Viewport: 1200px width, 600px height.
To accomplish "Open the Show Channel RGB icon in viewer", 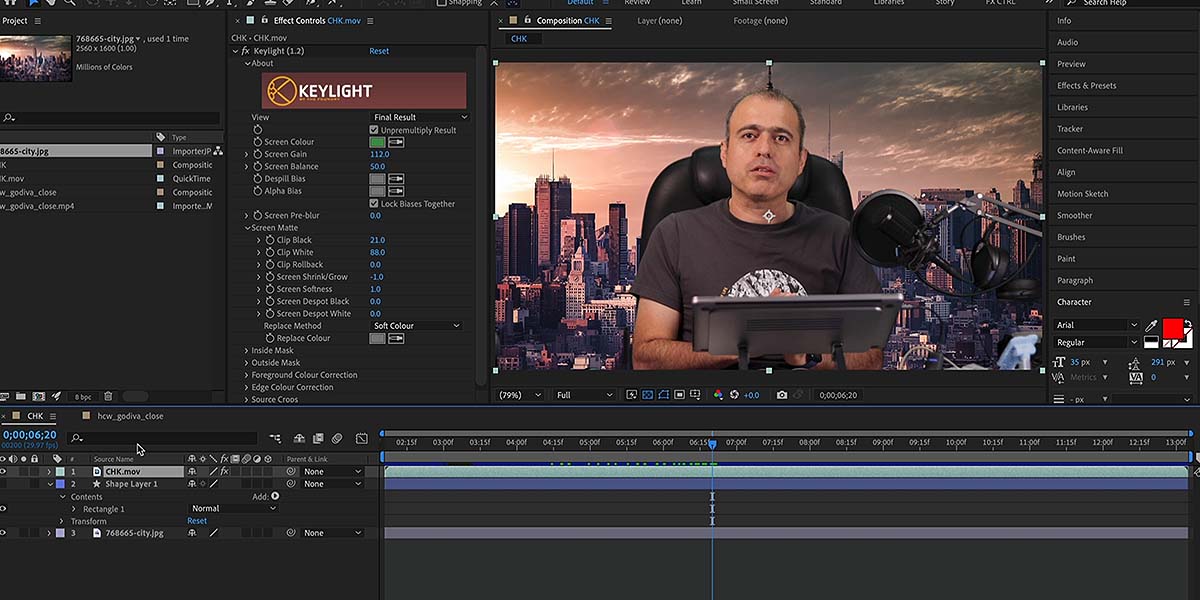I will [x=718, y=395].
